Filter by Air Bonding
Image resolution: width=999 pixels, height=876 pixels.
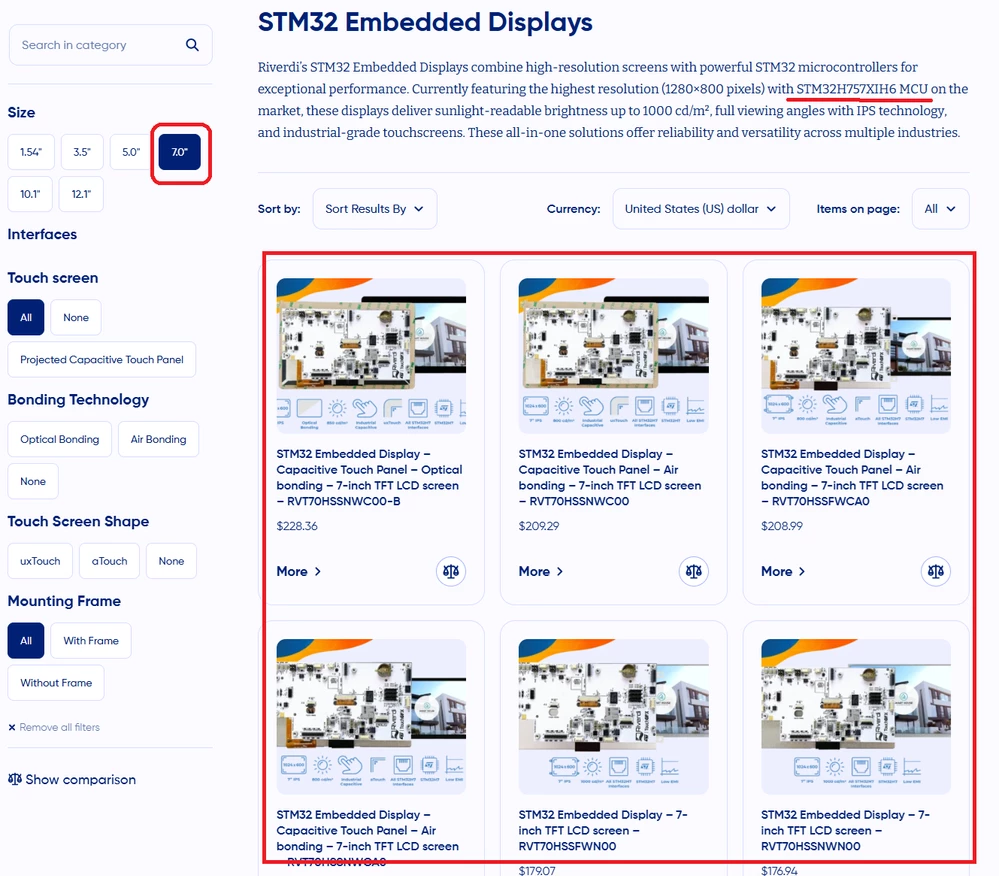click(x=159, y=439)
